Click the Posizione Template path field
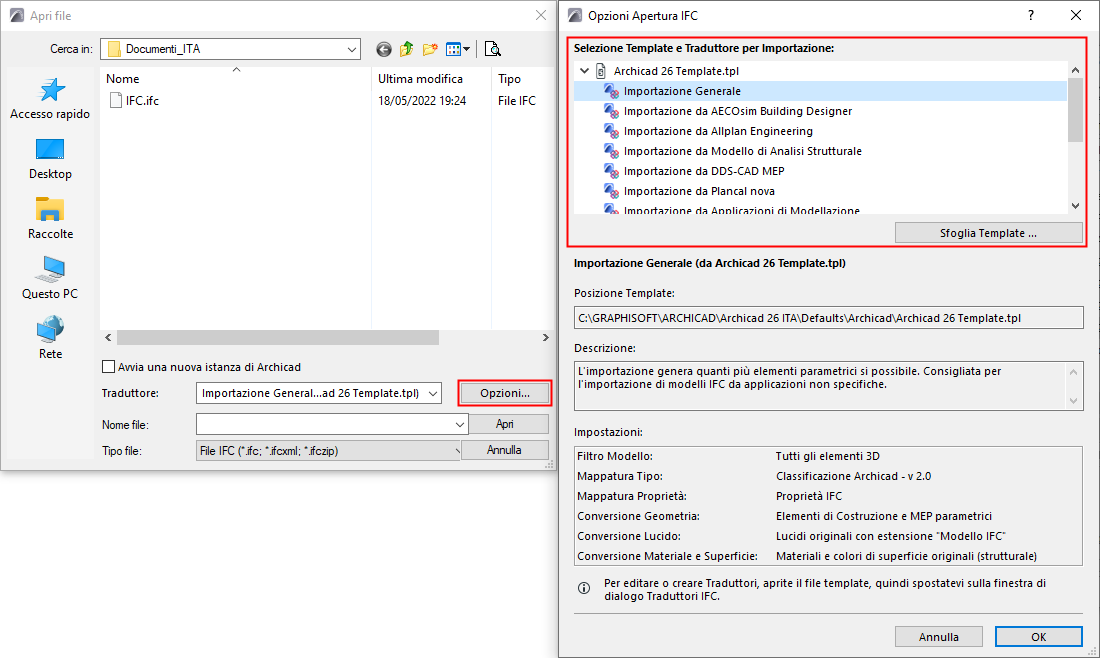Screen dimensions: 1100x658 (829, 318)
